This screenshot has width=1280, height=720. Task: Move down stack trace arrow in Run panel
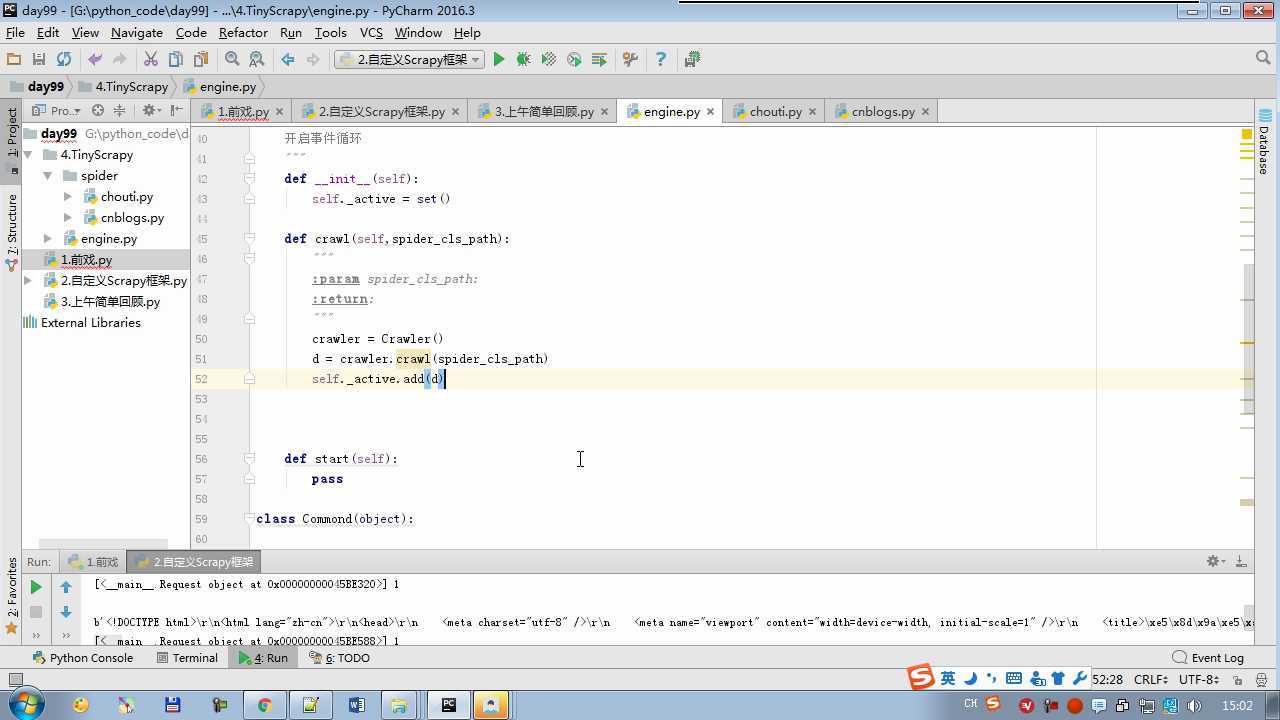pos(66,612)
